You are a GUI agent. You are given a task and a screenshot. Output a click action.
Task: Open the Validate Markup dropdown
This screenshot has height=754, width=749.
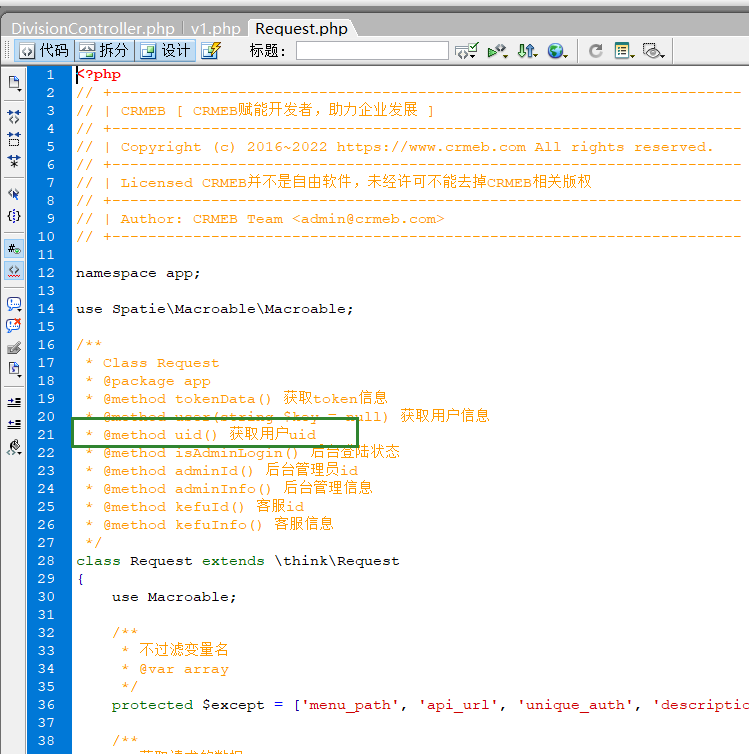497,50
